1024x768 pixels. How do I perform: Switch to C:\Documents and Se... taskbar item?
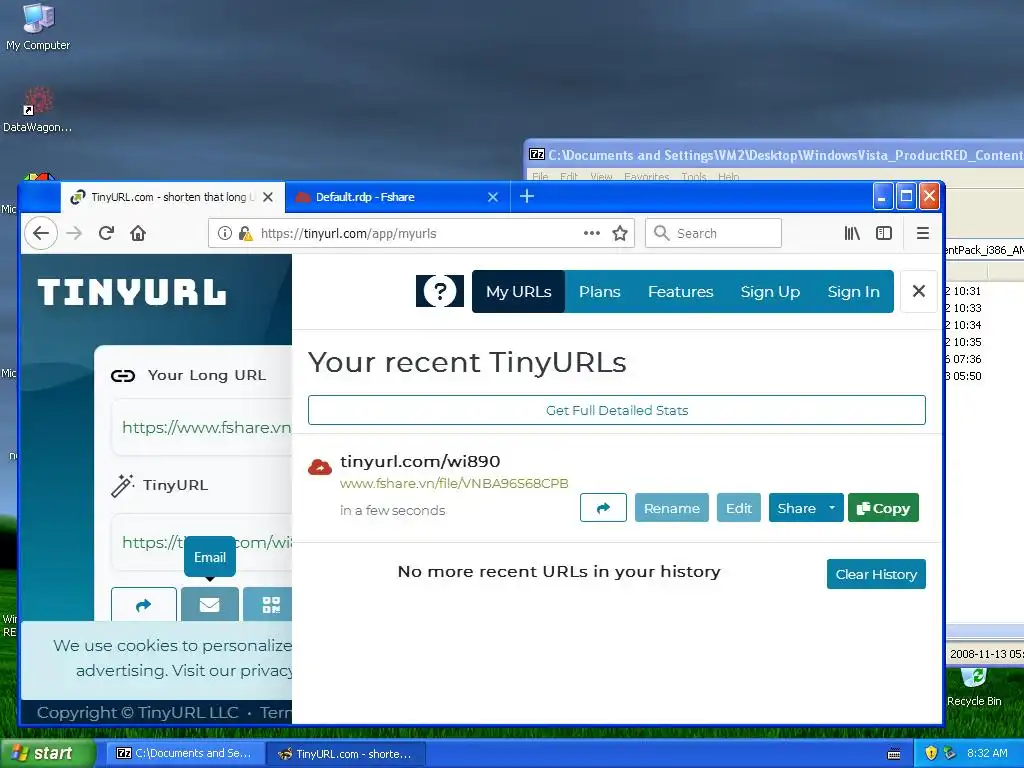click(x=185, y=753)
